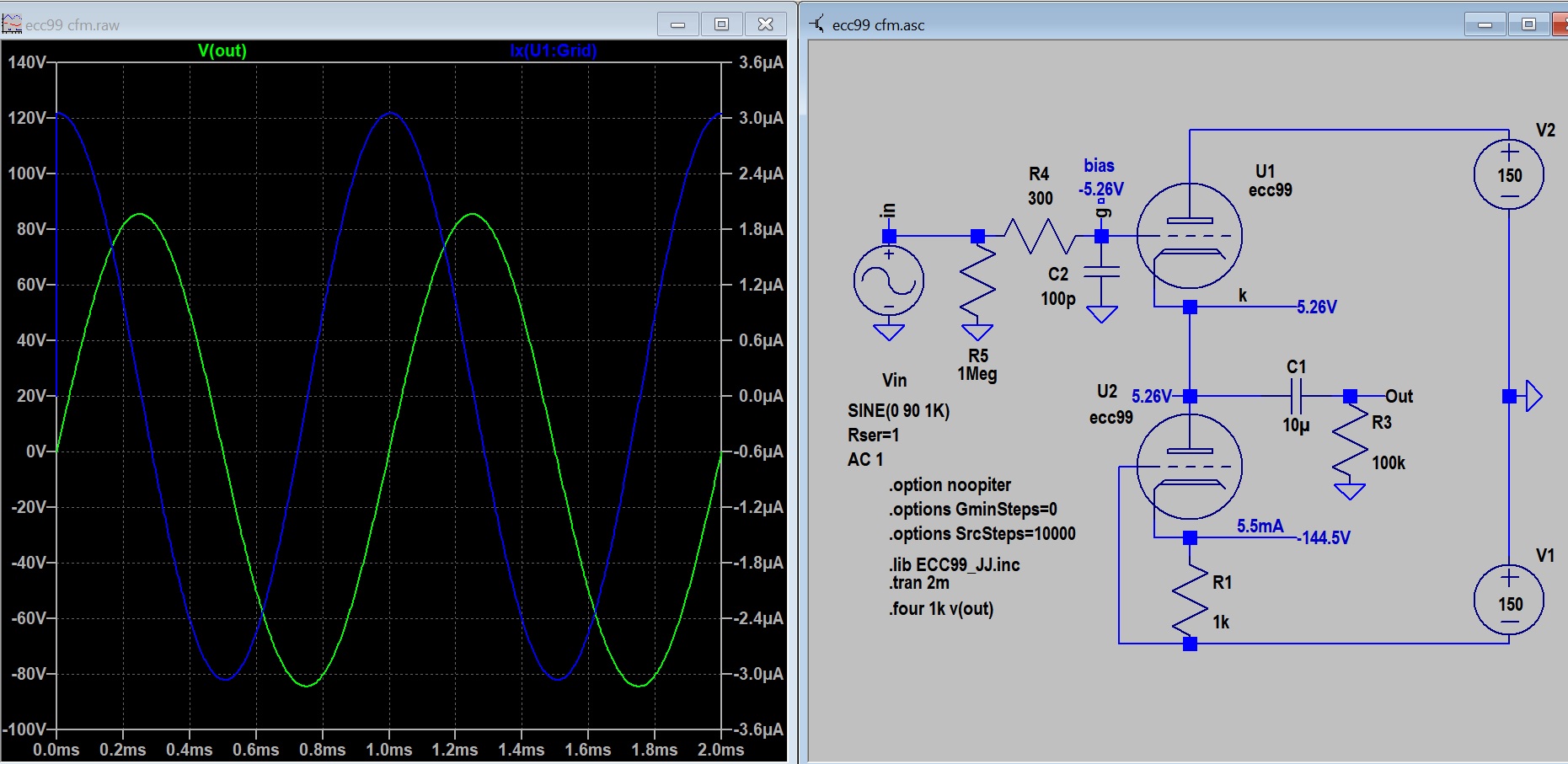This screenshot has width=1568, height=764.
Task: Click the Vin sine voltage source symbol
Action: (889, 281)
